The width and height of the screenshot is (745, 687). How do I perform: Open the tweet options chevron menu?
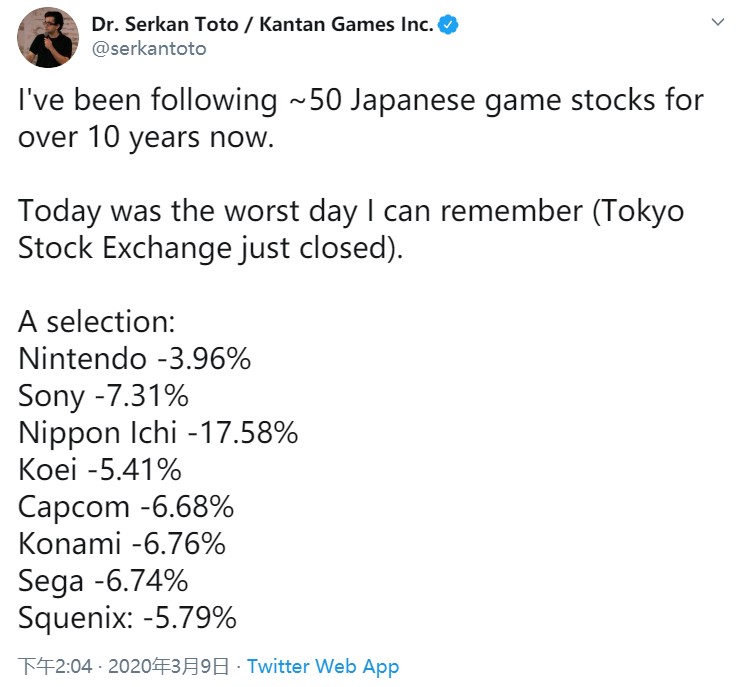click(717, 23)
